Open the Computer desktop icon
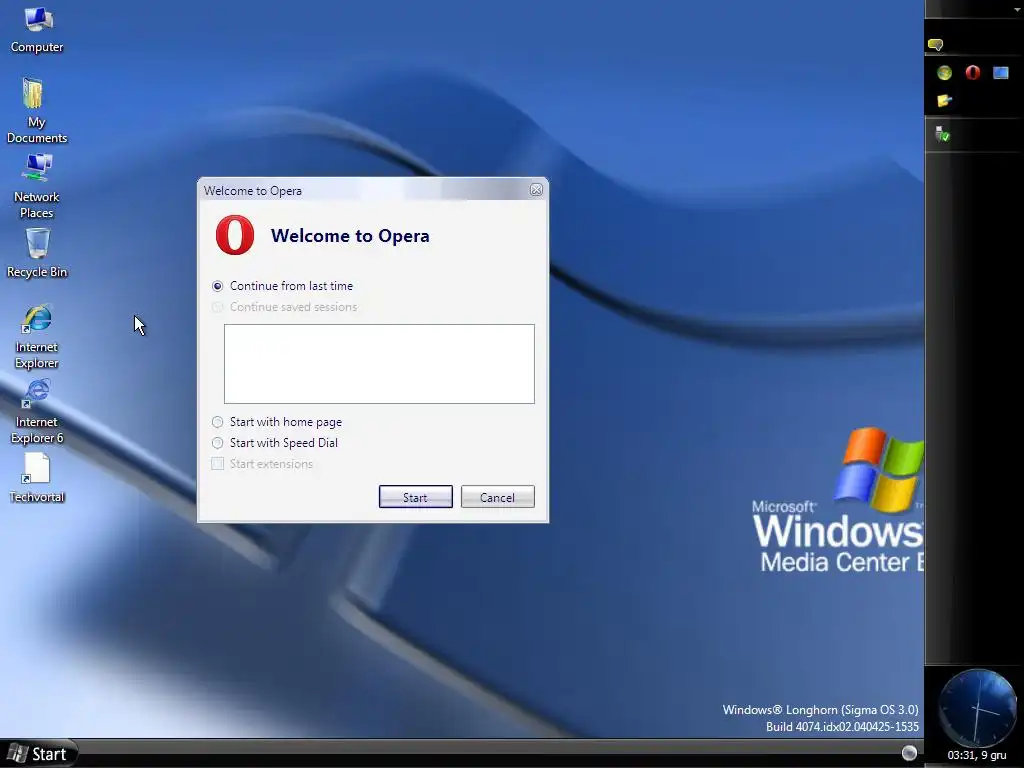1024x768 pixels. coord(37,29)
